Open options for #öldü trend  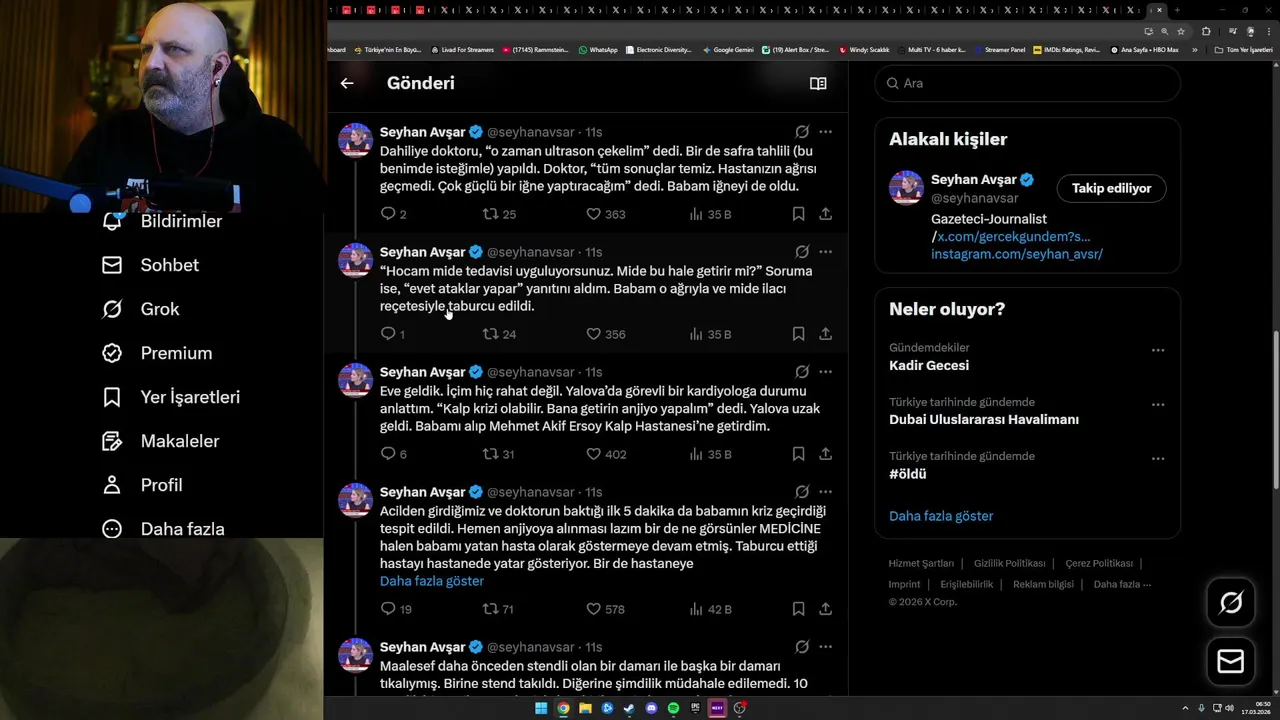click(x=1158, y=458)
